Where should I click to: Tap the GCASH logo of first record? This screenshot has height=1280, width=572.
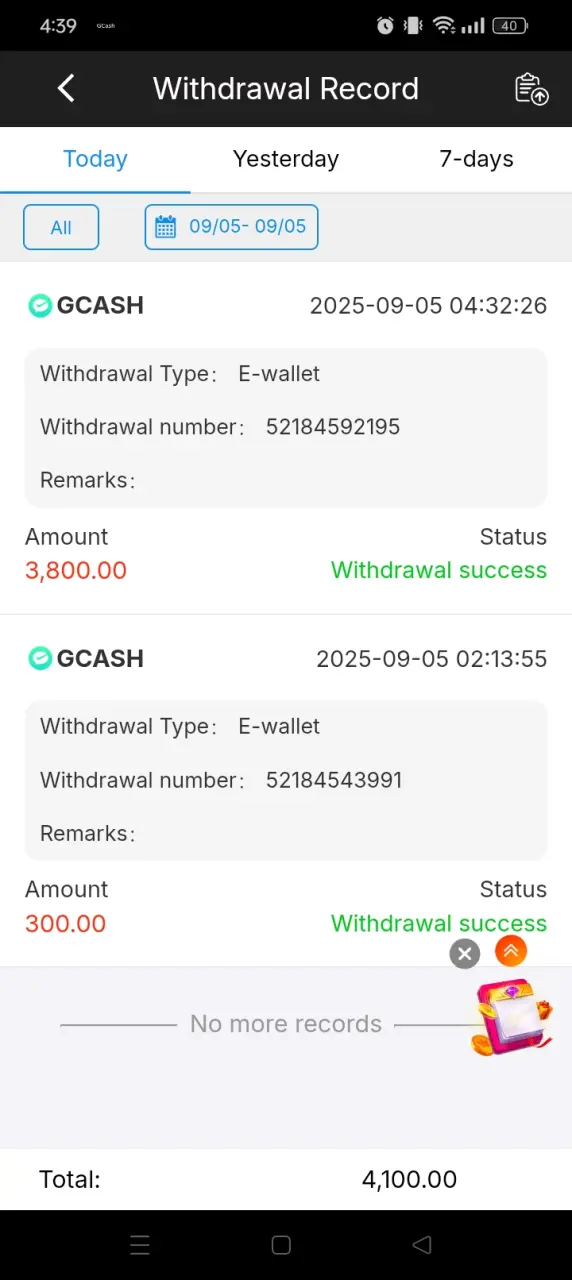(39, 305)
